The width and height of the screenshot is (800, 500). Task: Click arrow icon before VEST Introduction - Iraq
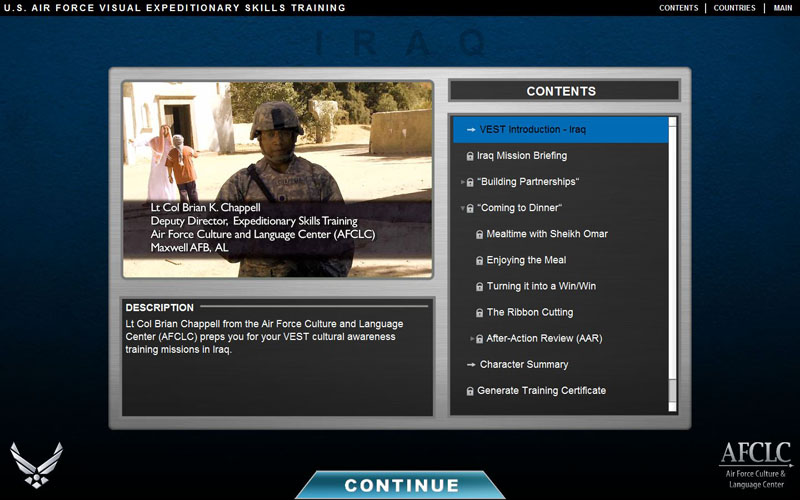(x=471, y=130)
